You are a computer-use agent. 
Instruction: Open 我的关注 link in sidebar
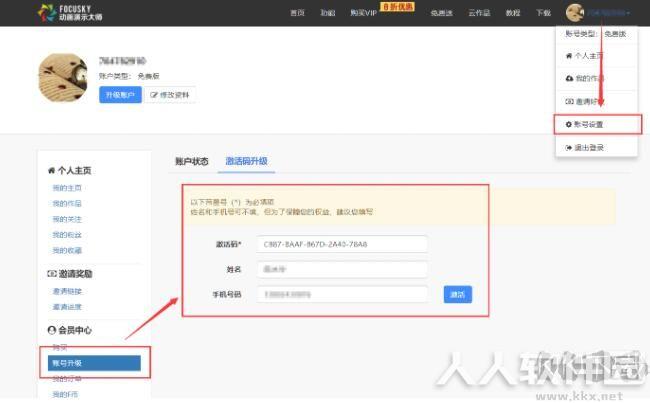[x=67, y=219]
